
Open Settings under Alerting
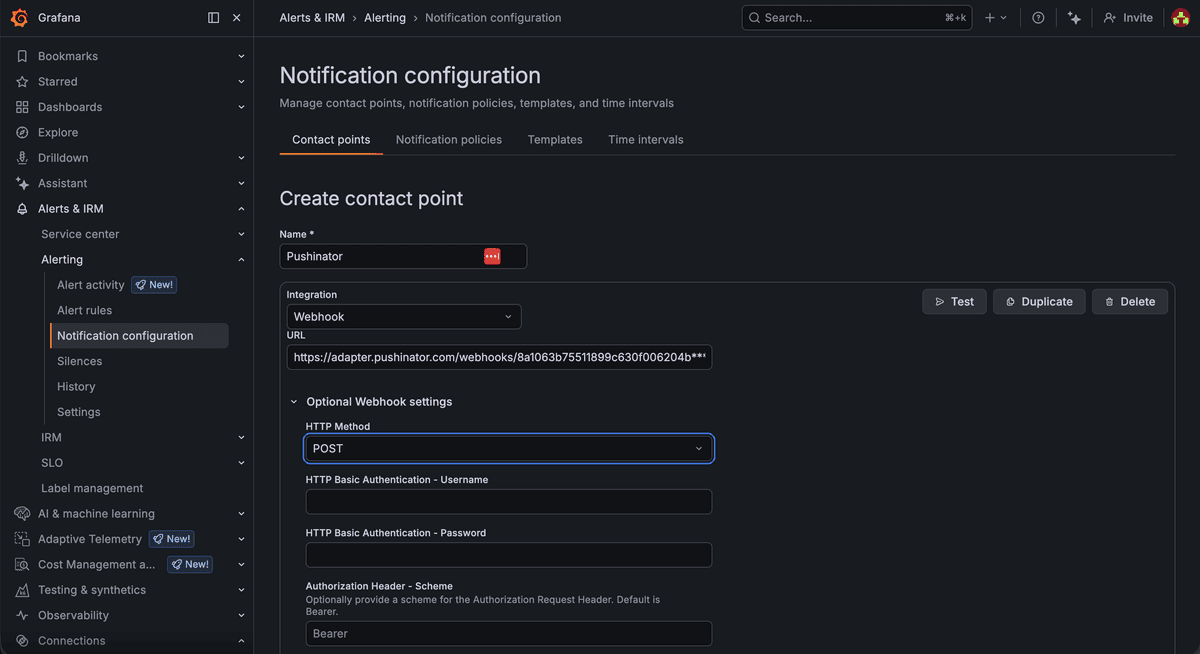tap(79, 412)
